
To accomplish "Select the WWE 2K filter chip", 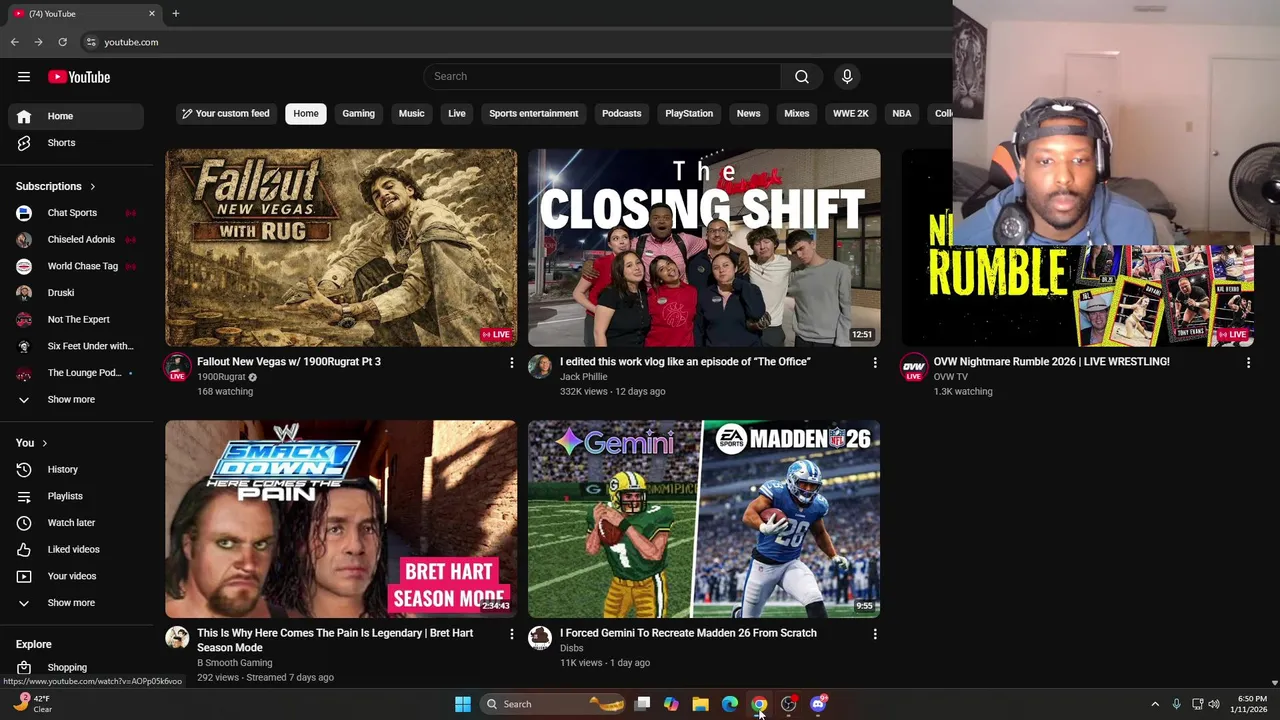I will [851, 113].
